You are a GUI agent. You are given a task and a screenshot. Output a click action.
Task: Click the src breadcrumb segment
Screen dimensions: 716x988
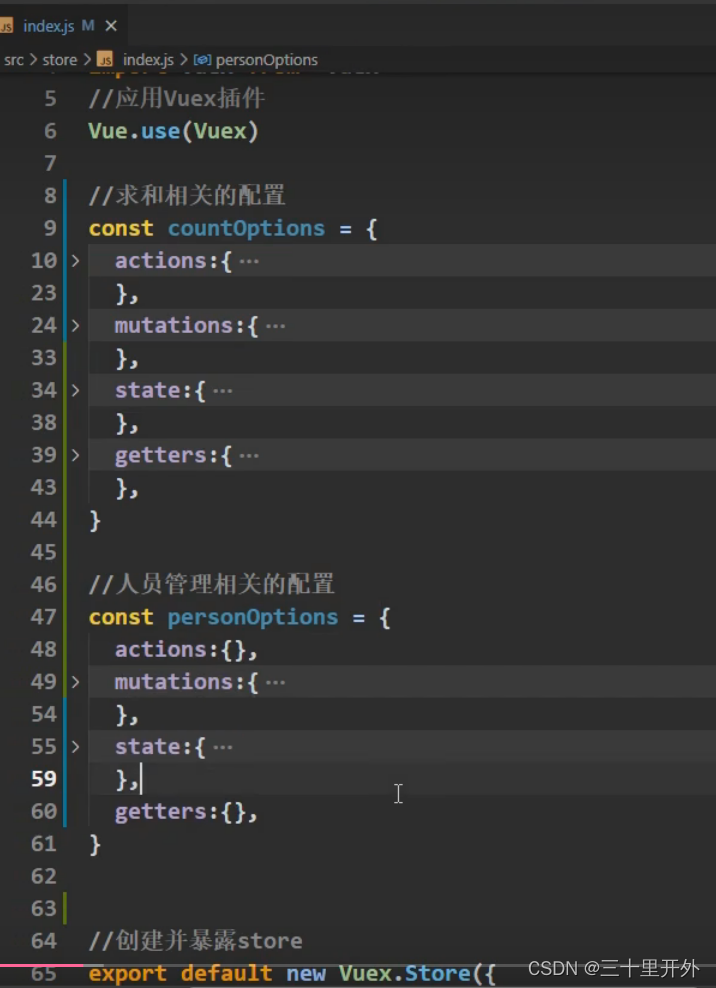pos(14,60)
